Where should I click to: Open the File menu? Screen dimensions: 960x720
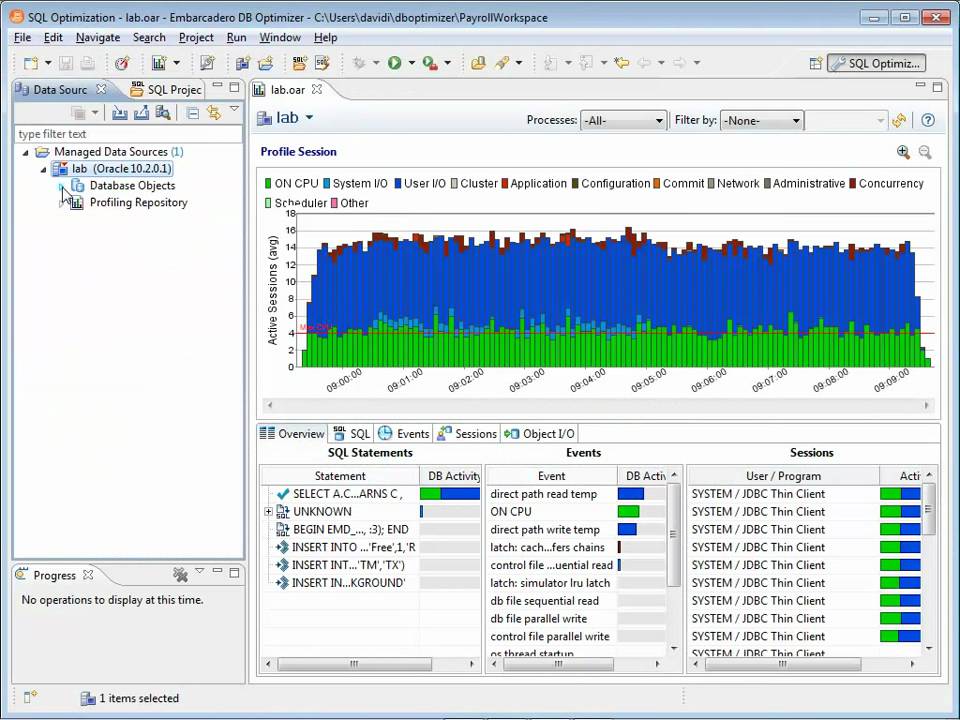(x=22, y=37)
